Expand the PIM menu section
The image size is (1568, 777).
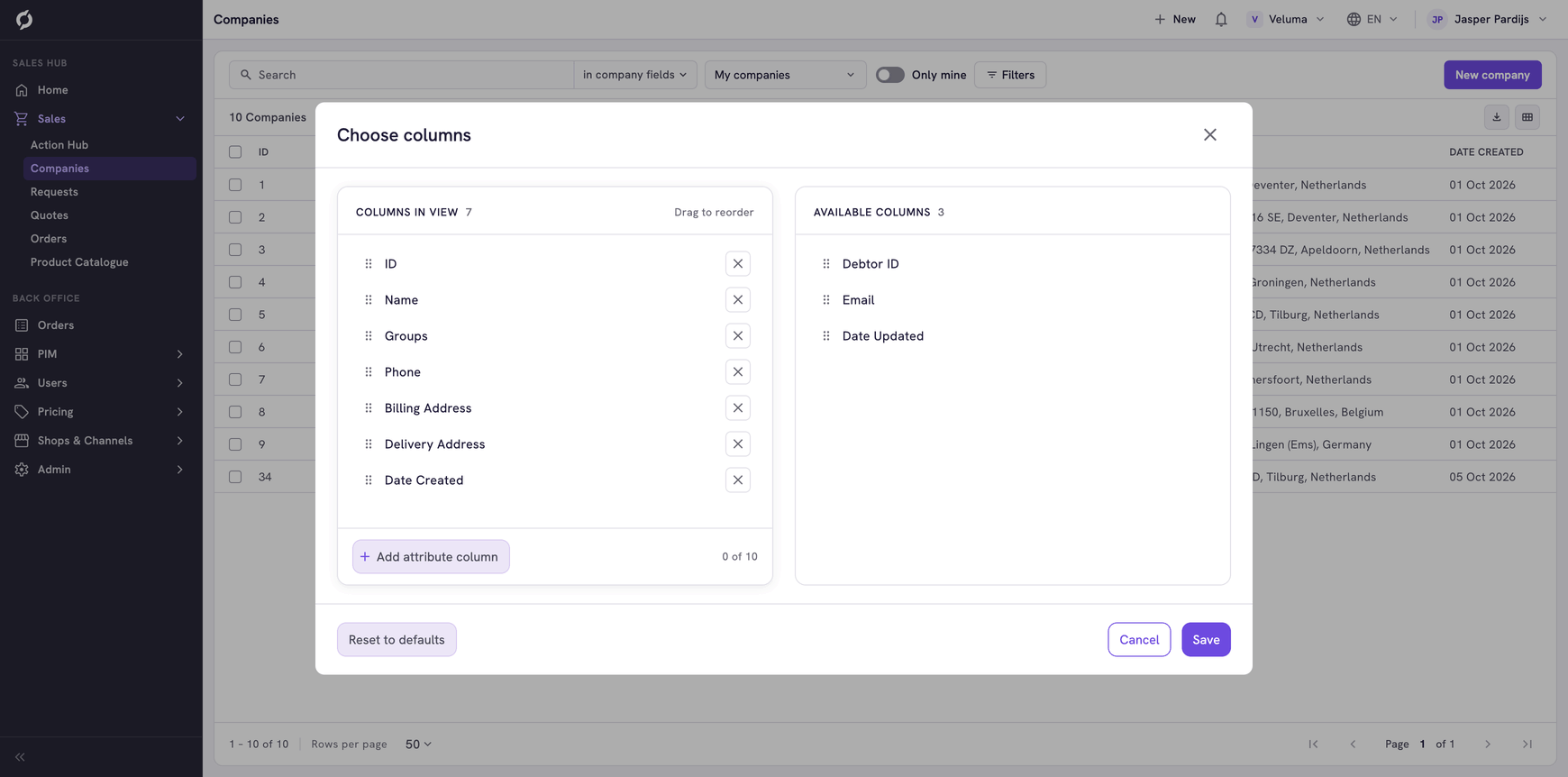101,354
